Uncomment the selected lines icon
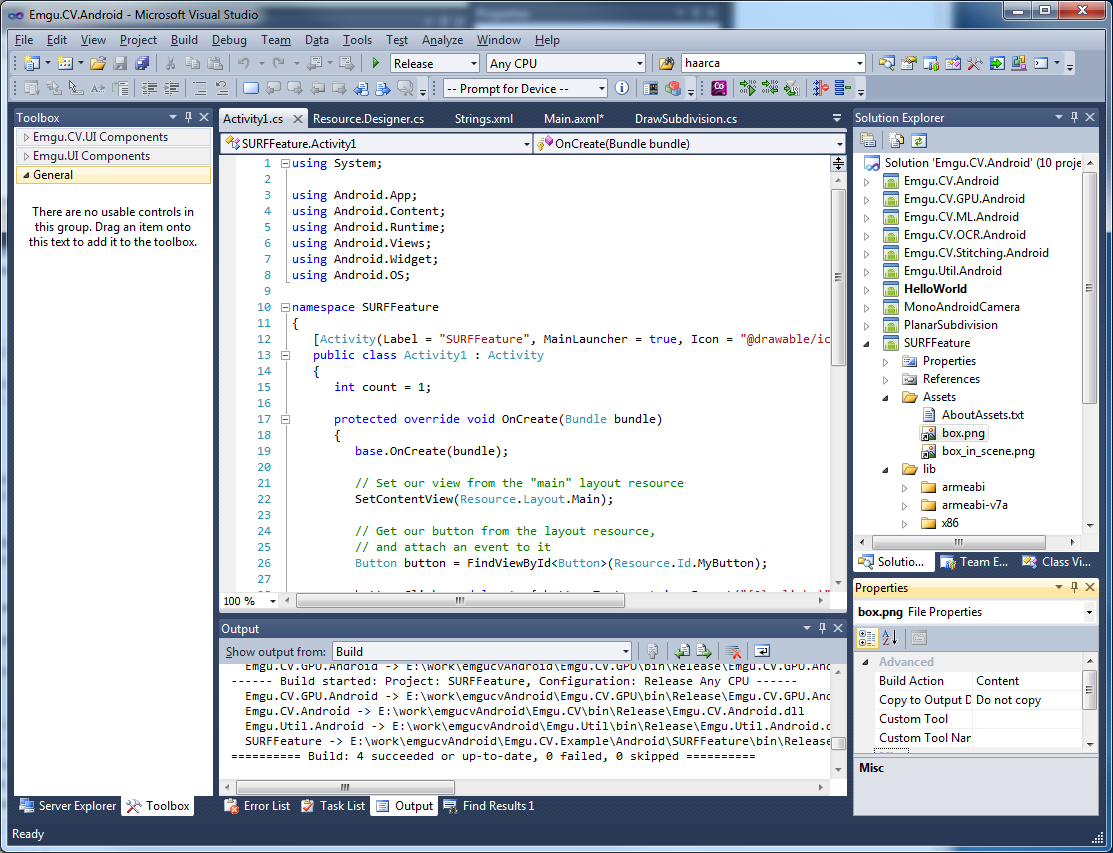This screenshot has width=1113, height=853. (x=221, y=89)
